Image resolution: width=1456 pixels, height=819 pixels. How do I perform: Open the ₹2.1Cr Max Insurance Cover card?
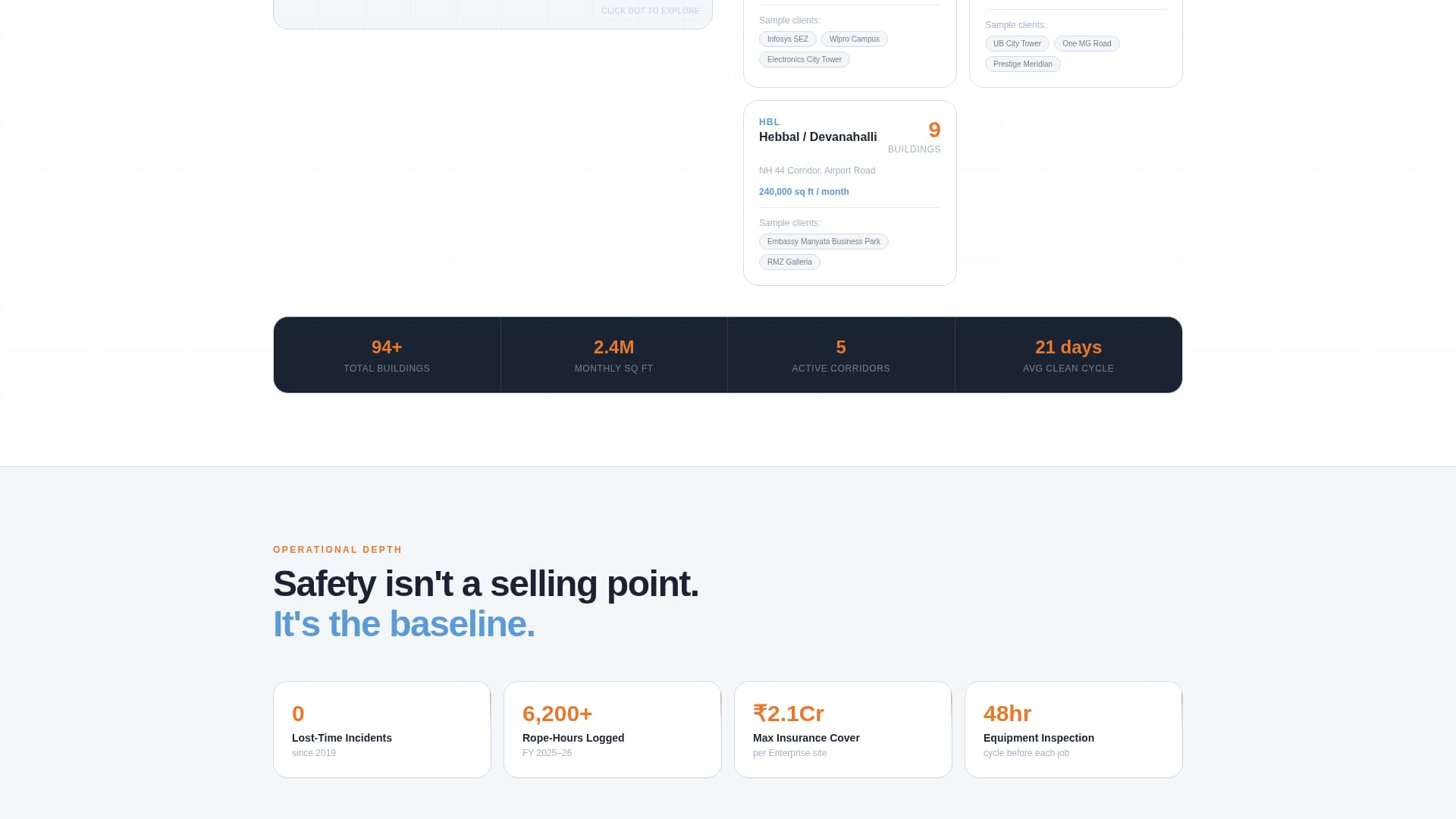(x=843, y=730)
